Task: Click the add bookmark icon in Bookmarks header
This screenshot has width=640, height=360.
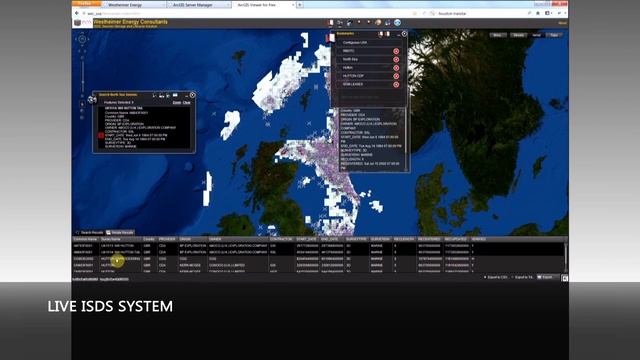Action: tap(387, 34)
